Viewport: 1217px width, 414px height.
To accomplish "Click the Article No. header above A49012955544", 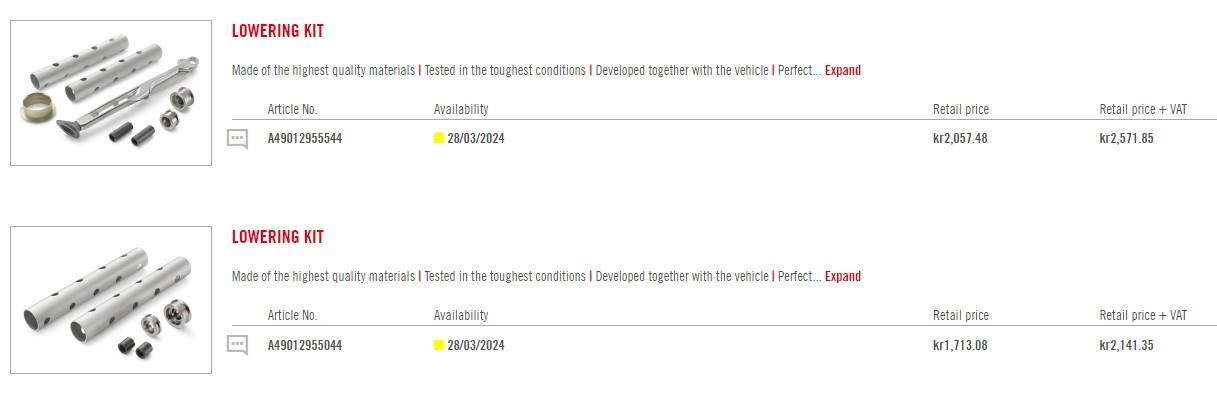I will 292,110.
